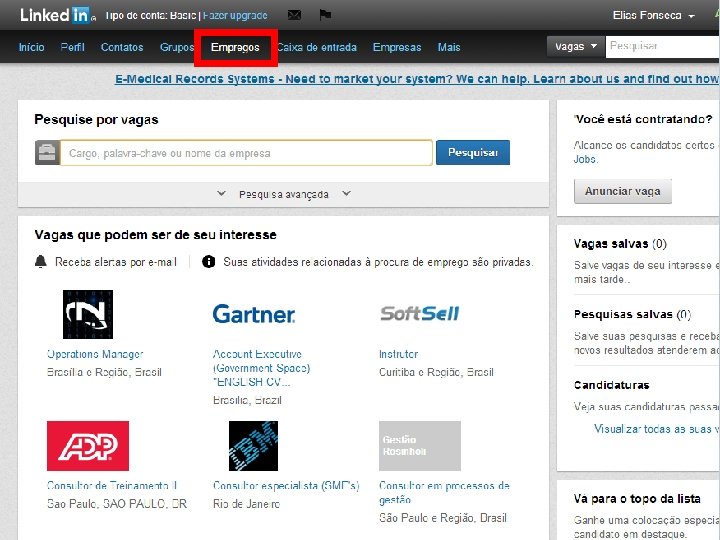
Task: Go to Início in the navigation bar
Action: 31,47
